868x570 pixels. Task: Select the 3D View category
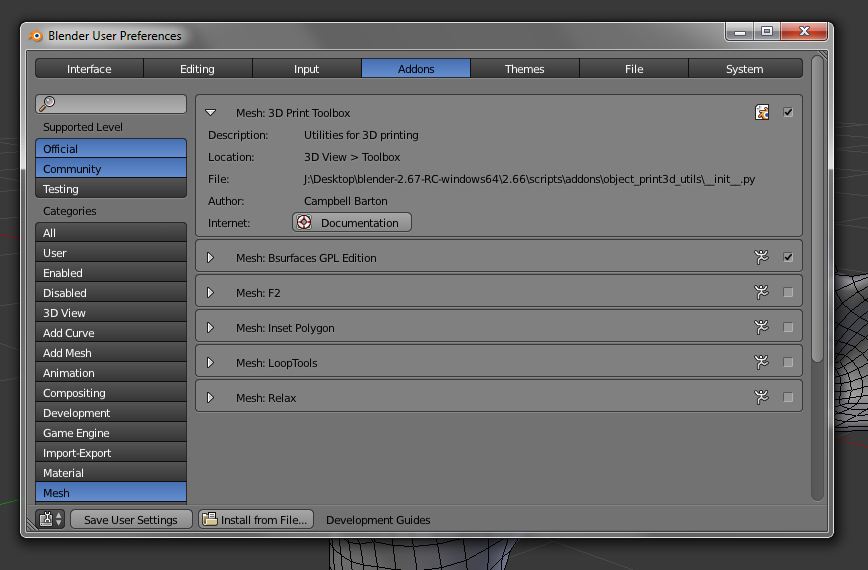coord(111,313)
